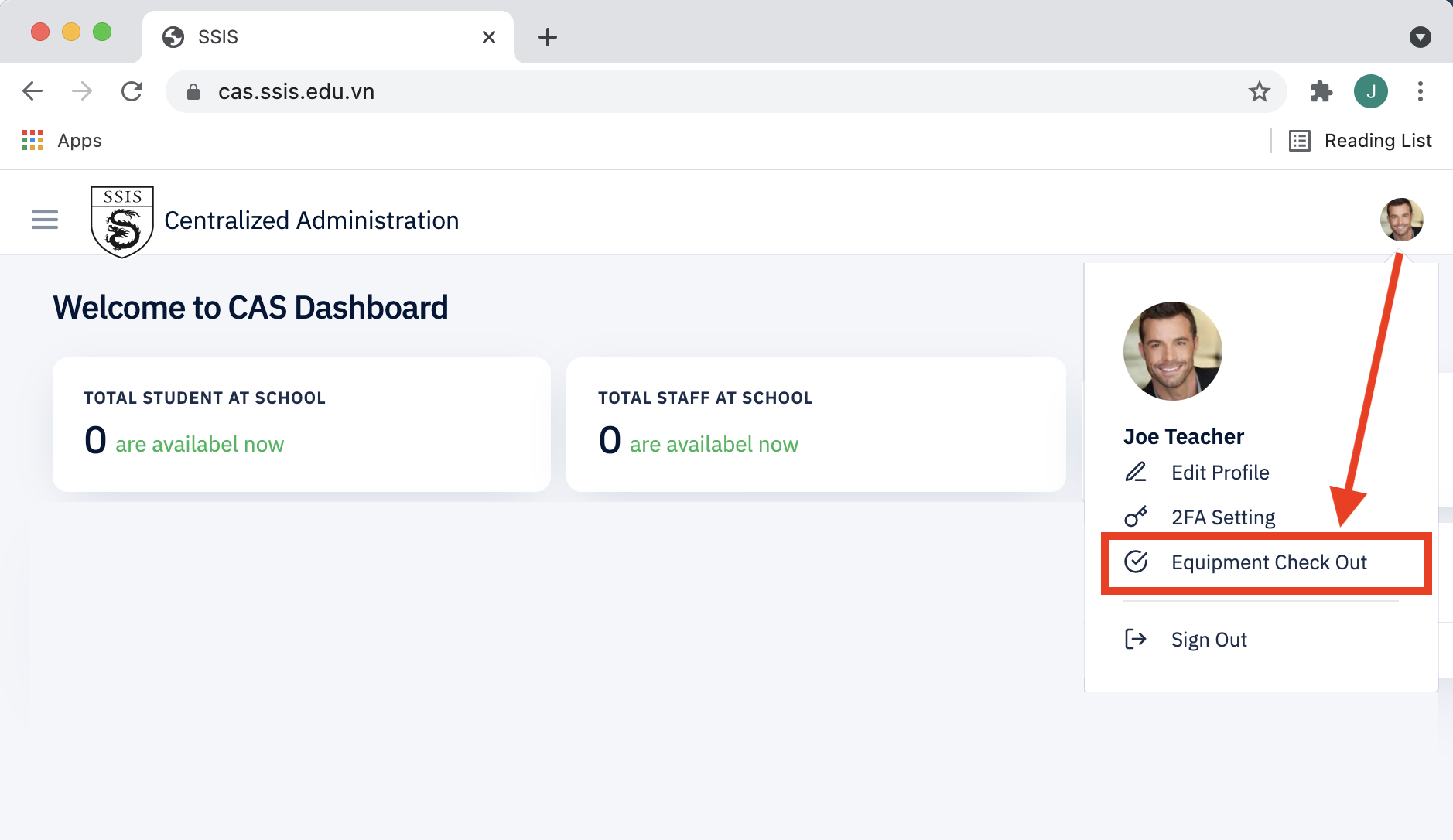Open a new browser tab
Screen dimensions: 1453x840
548,37
